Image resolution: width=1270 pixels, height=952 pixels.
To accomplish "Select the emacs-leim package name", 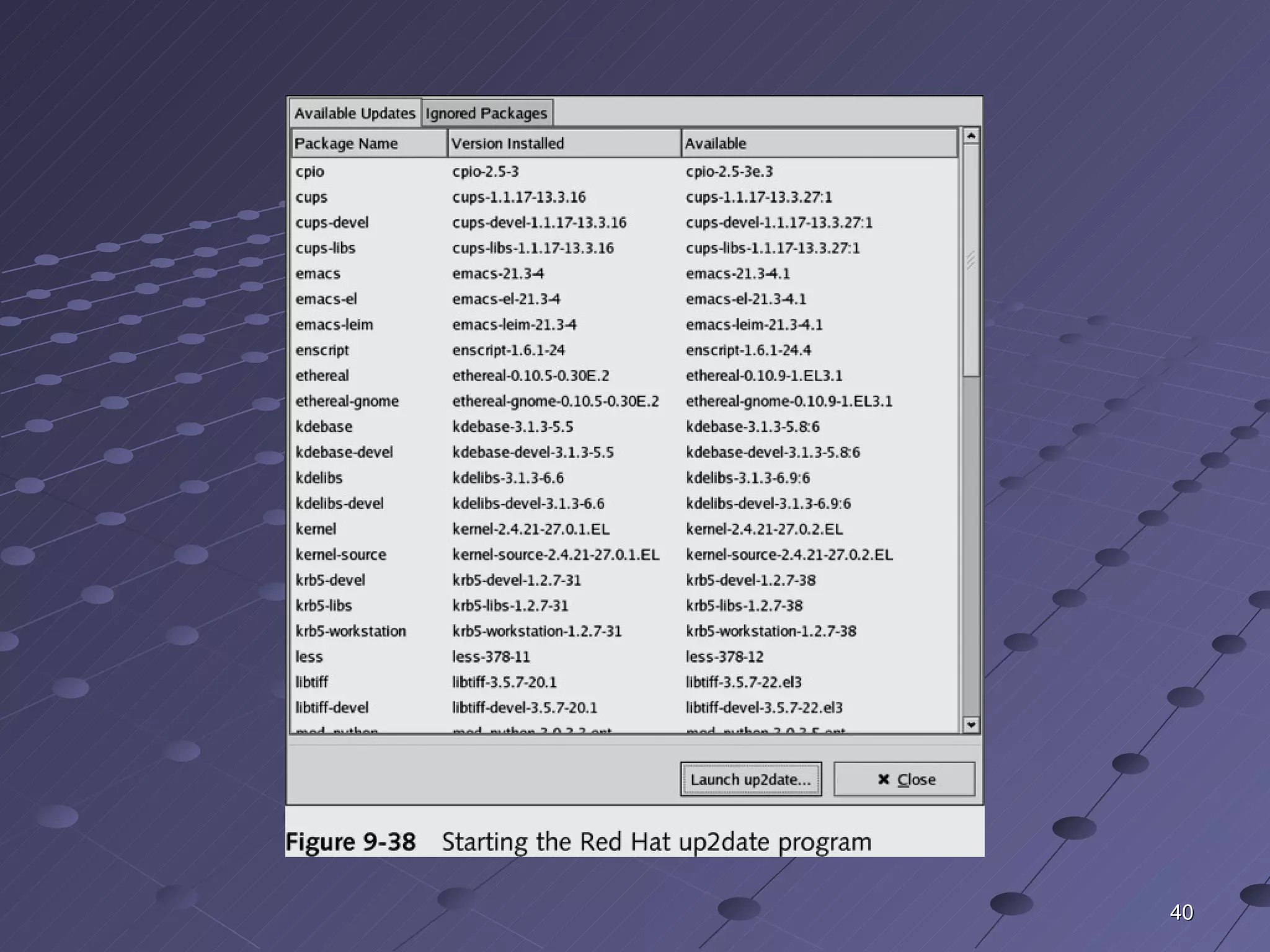I will pyautogui.click(x=334, y=325).
